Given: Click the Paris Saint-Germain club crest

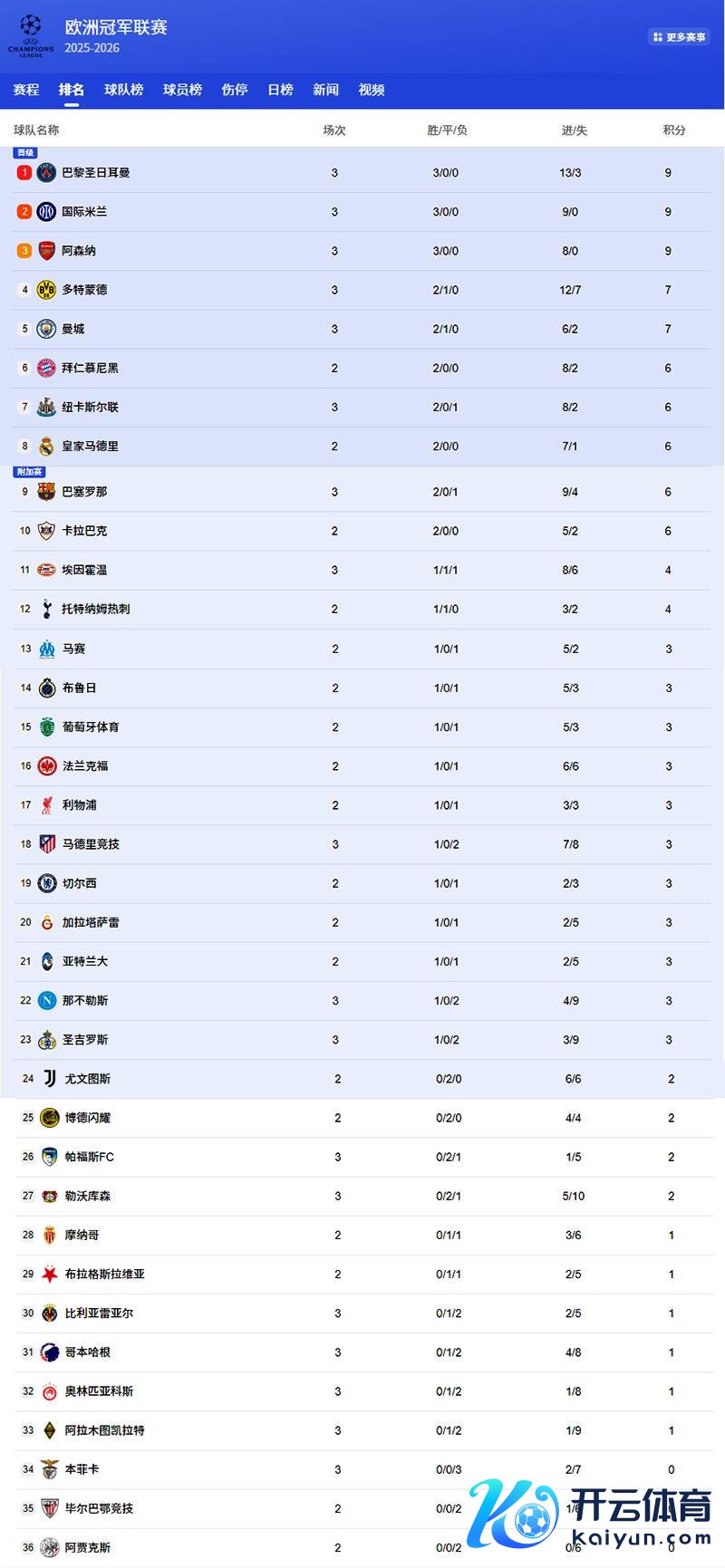Looking at the screenshot, I should [46, 172].
